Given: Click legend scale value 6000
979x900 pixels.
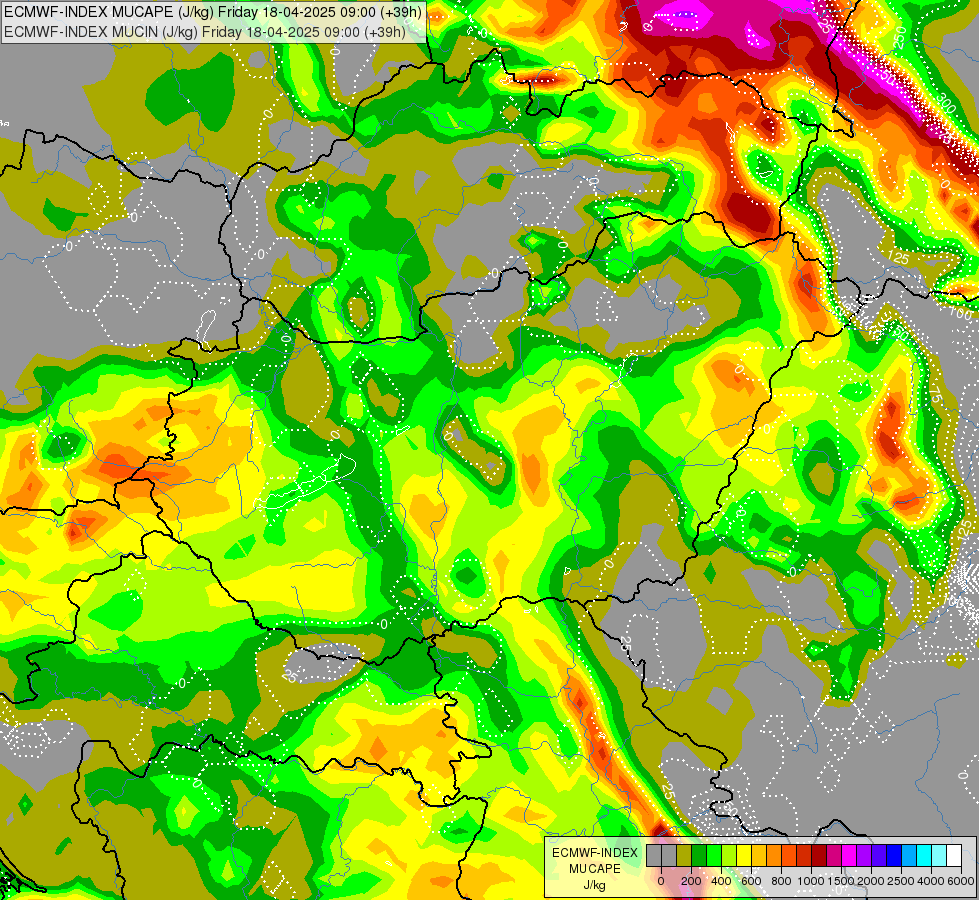Looking at the screenshot, I should pyautogui.click(x=960, y=881).
